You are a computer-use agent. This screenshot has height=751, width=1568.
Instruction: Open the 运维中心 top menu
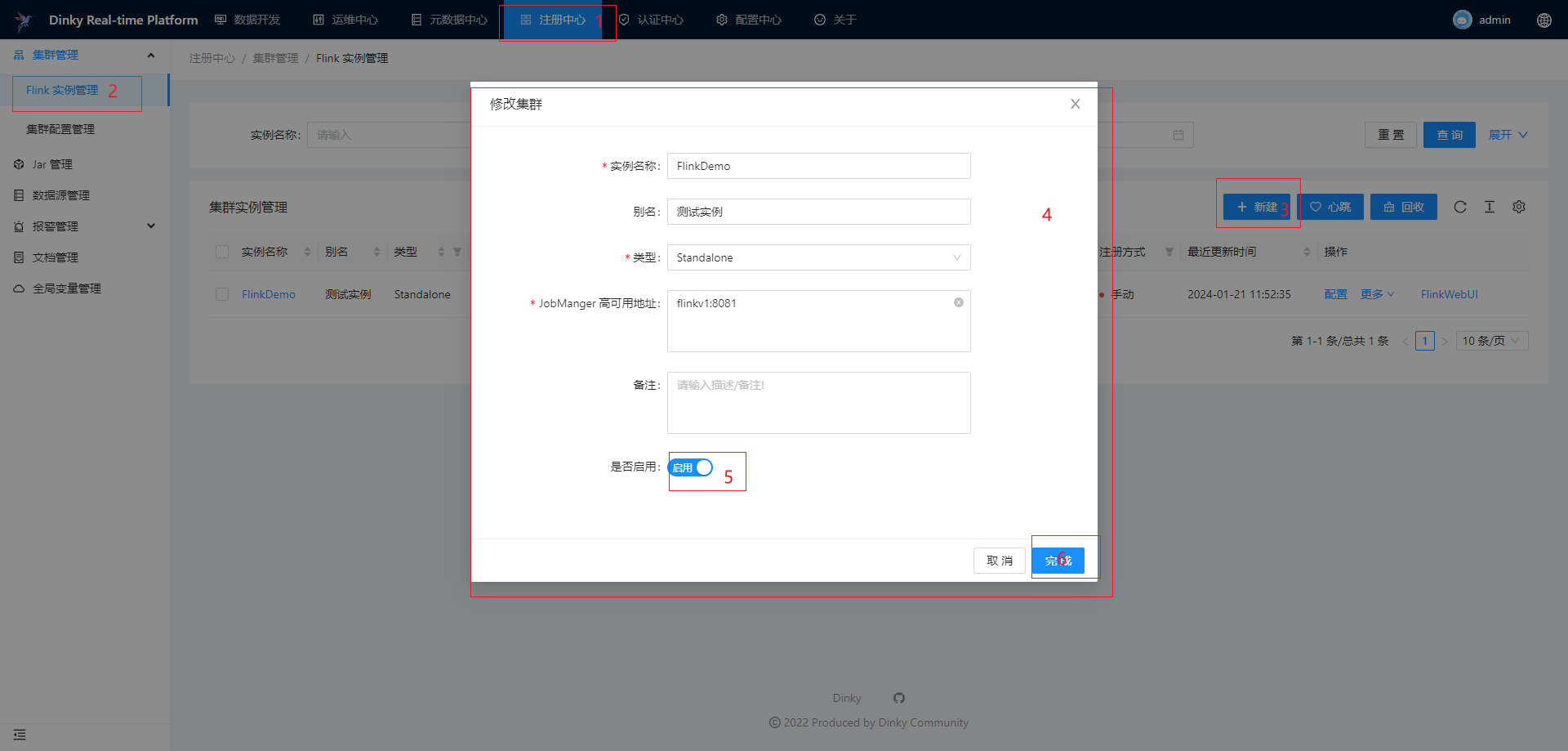[345, 20]
